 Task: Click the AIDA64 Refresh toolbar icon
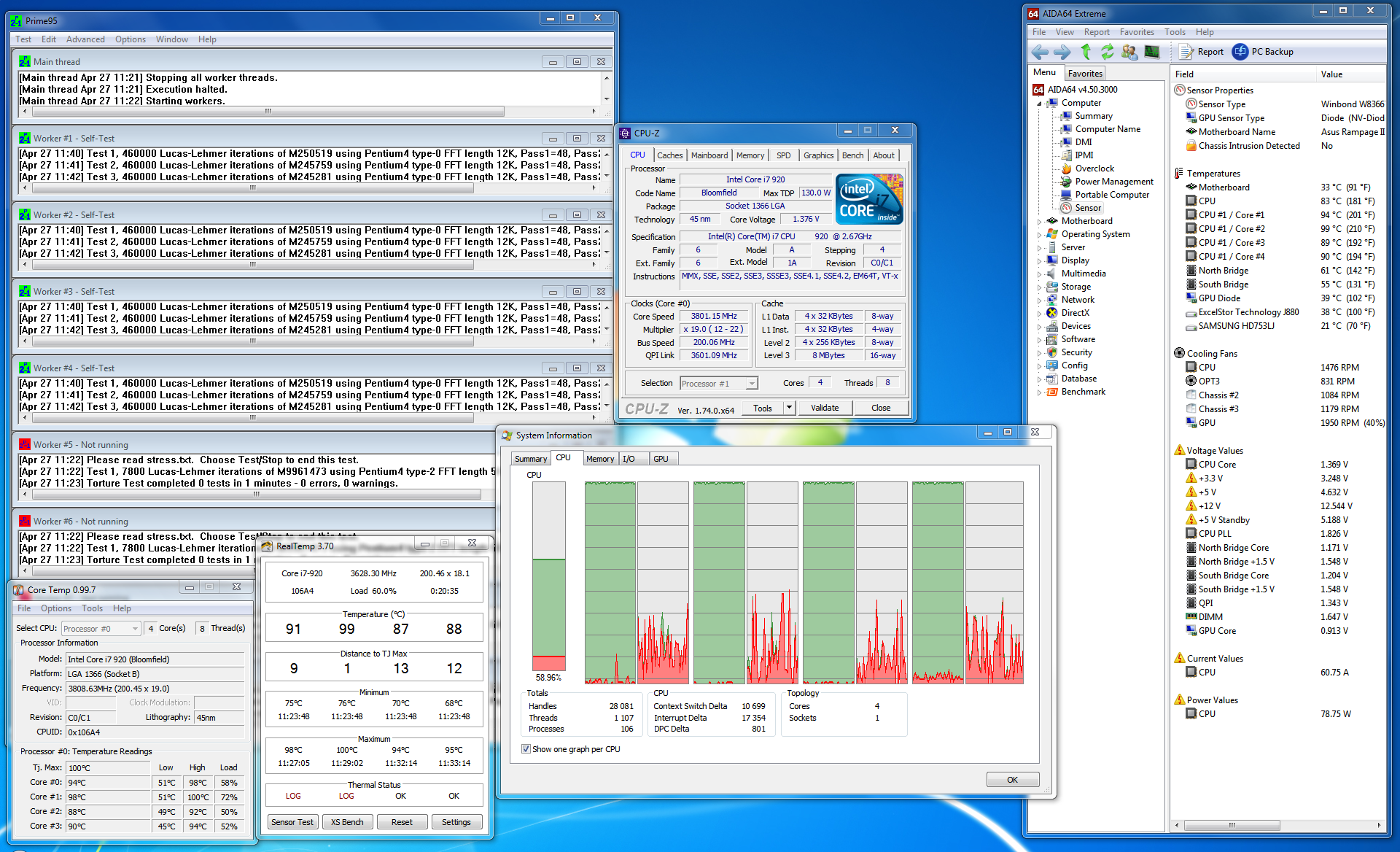tap(1107, 52)
